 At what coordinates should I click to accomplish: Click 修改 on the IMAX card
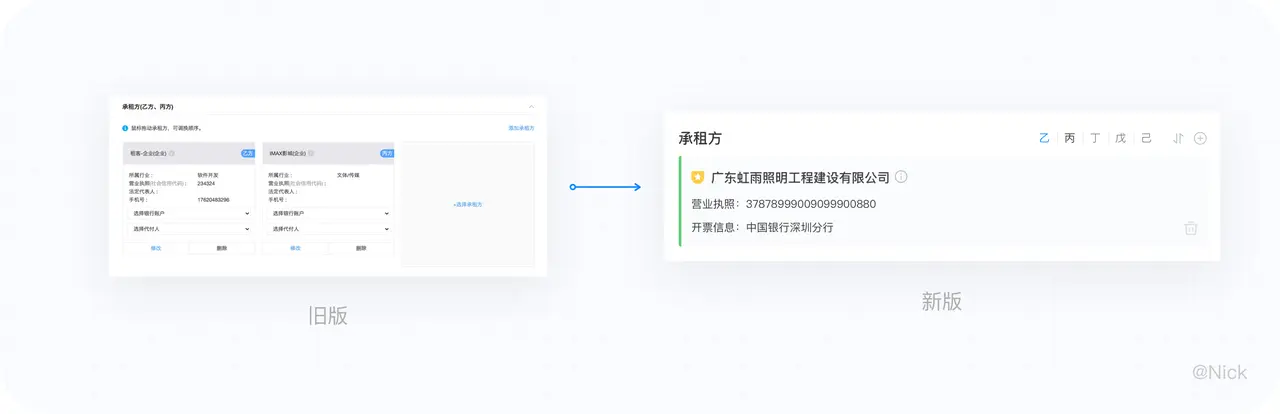(295, 248)
